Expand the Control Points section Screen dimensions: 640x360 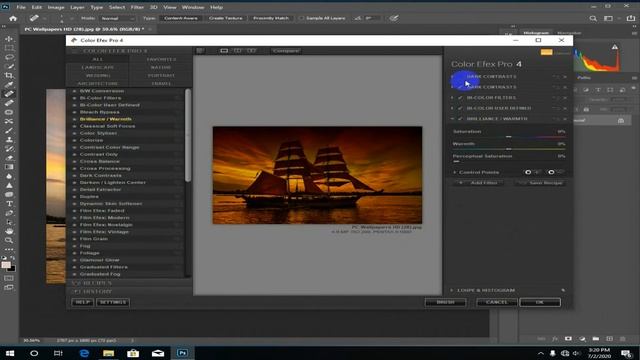pyautogui.click(x=455, y=172)
